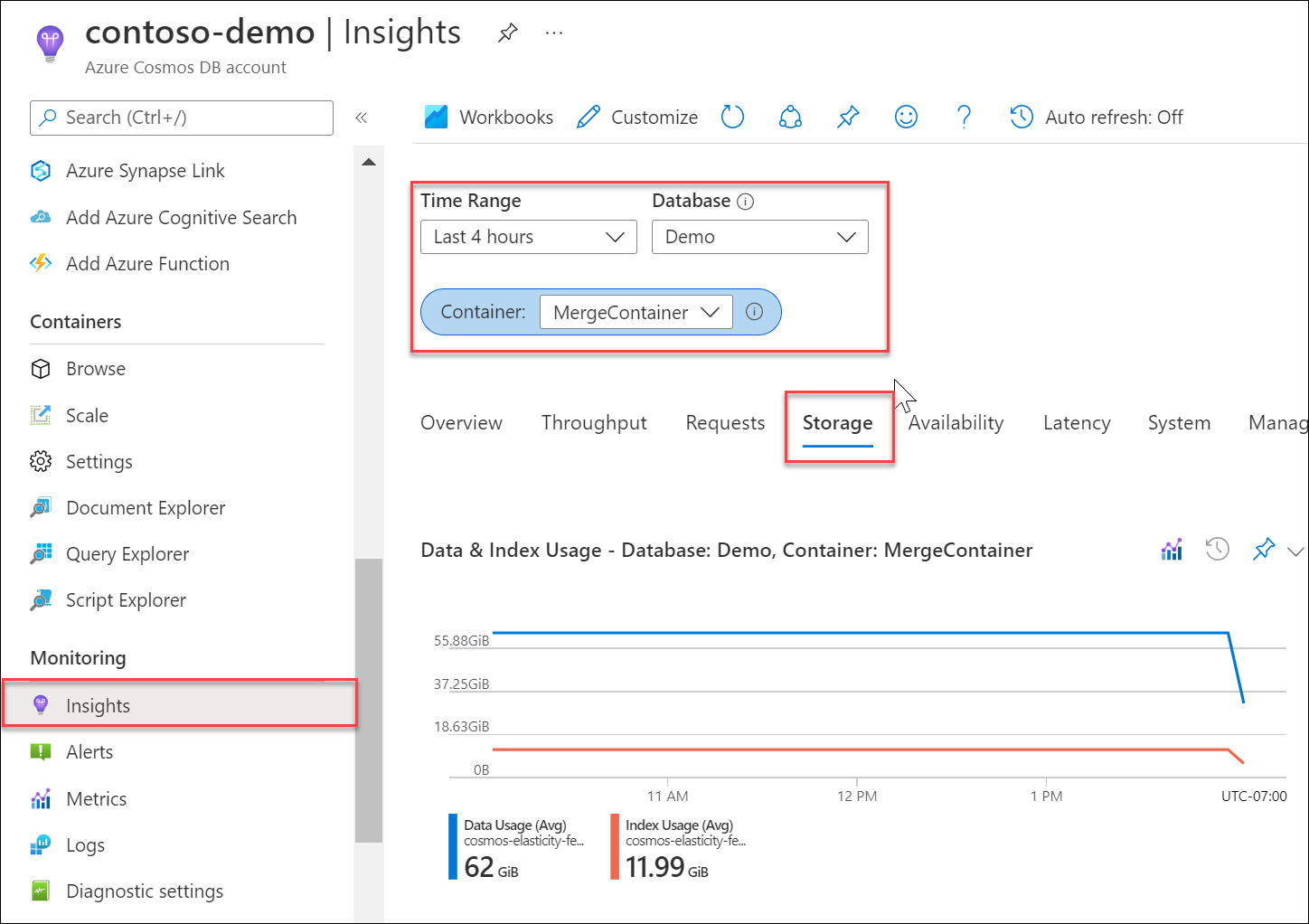Select the Document Explorer icon
Screen dimensions: 1309x924
(41, 507)
